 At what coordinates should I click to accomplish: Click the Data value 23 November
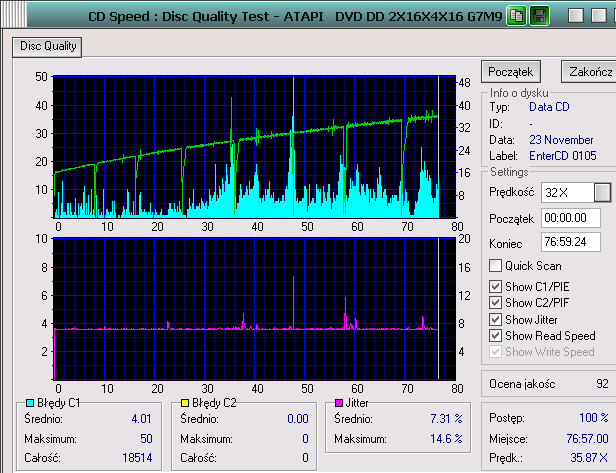click(561, 140)
